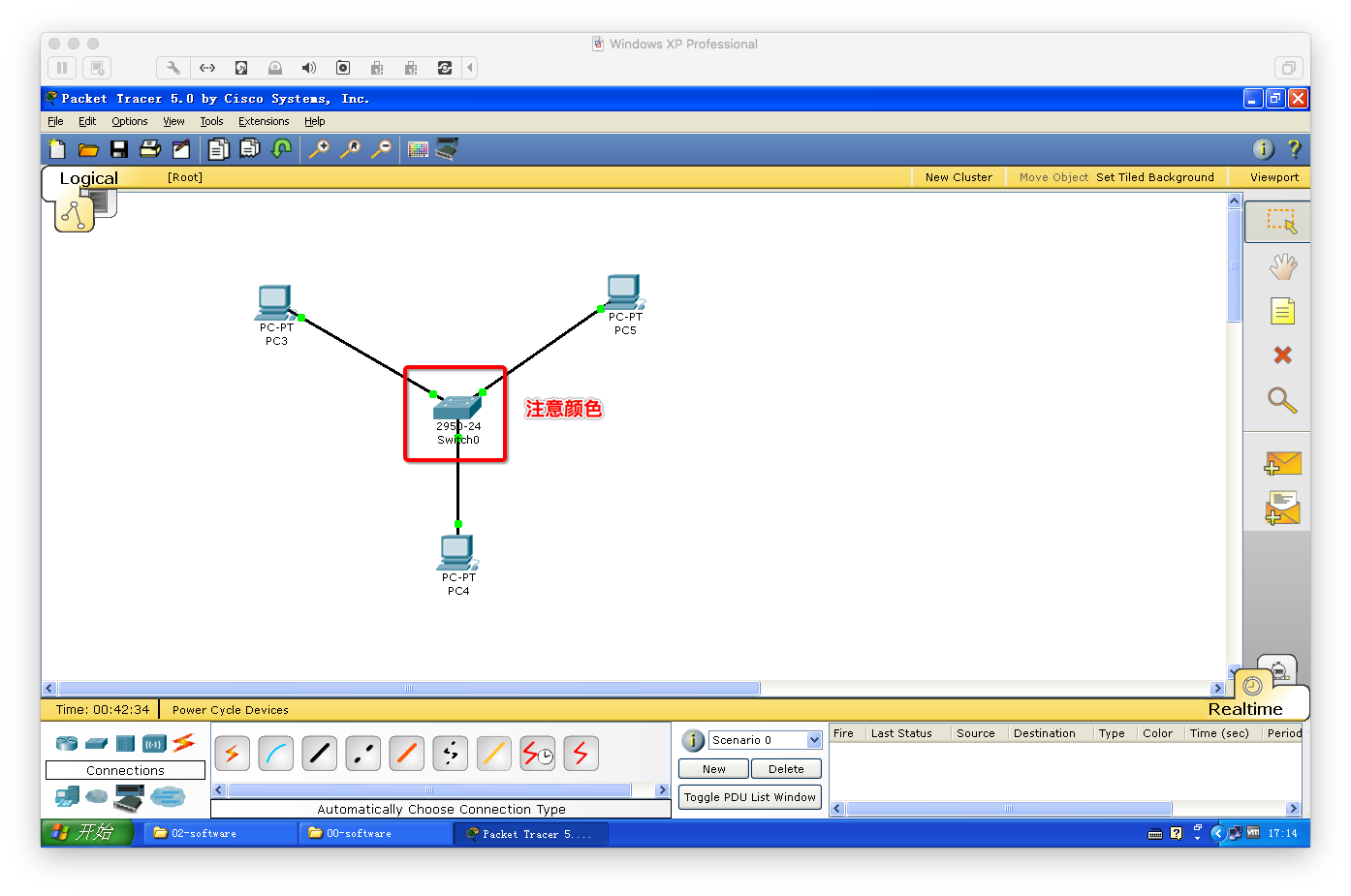The height and width of the screenshot is (896, 1351).
Task: Save the network with the floppy disk icon
Action: point(119,149)
